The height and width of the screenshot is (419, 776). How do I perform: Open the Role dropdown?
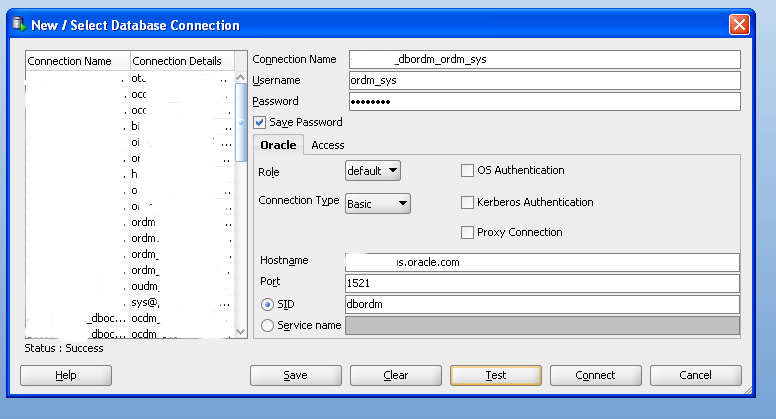click(x=373, y=171)
